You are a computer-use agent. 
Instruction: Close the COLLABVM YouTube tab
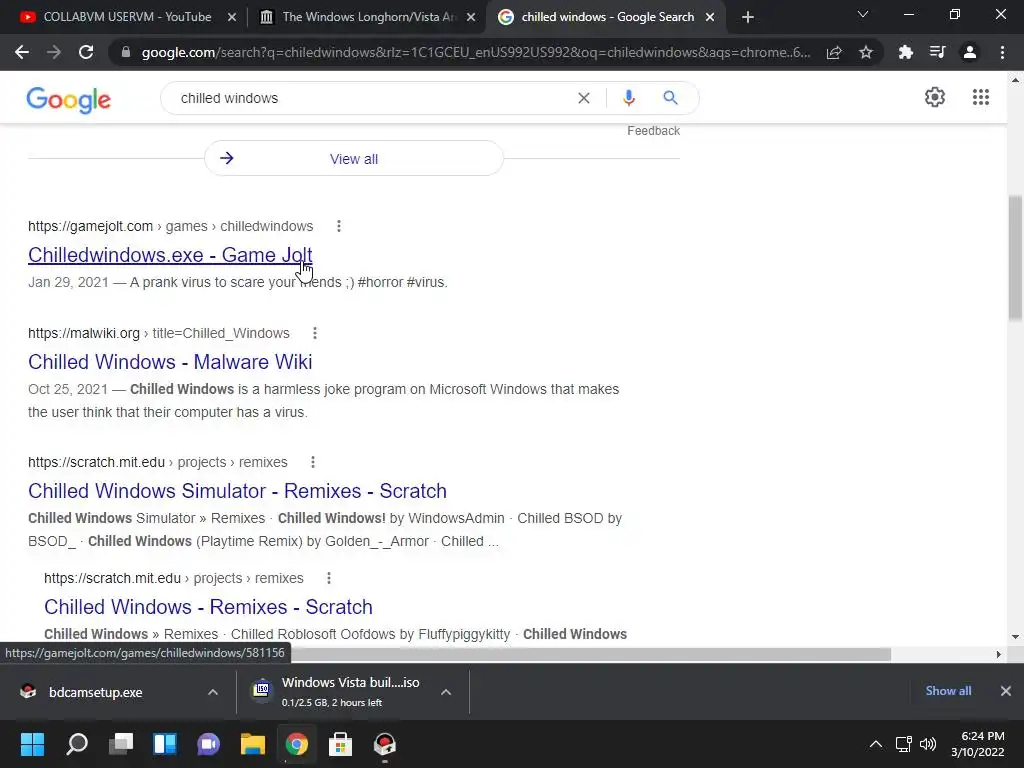pos(231,18)
